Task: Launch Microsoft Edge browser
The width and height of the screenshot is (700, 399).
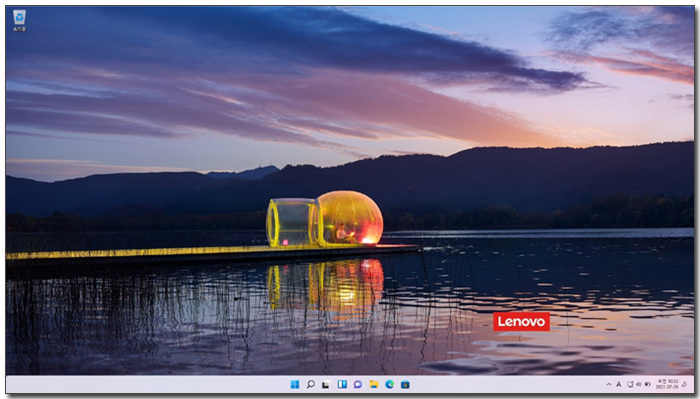Action: [x=389, y=384]
